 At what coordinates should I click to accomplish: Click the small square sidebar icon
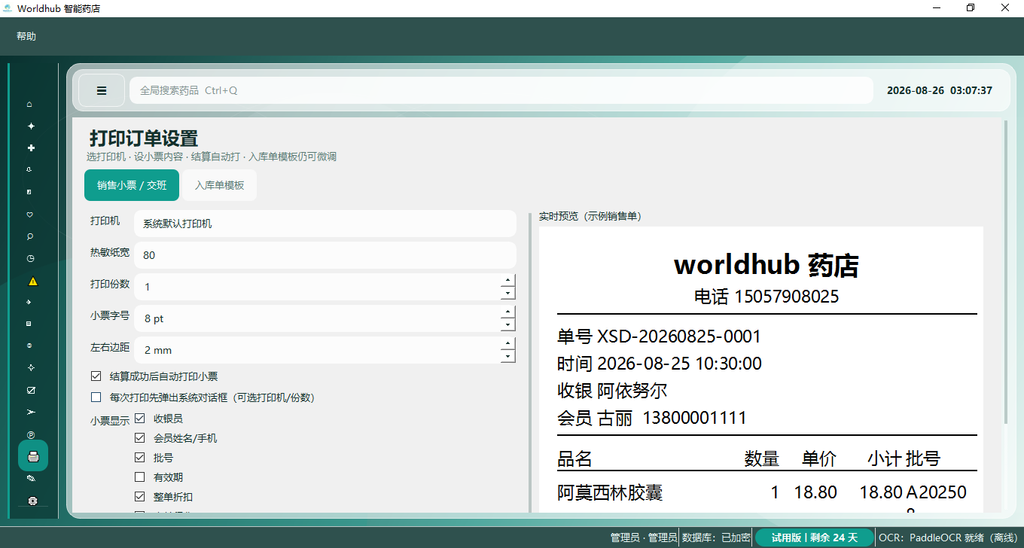30,323
